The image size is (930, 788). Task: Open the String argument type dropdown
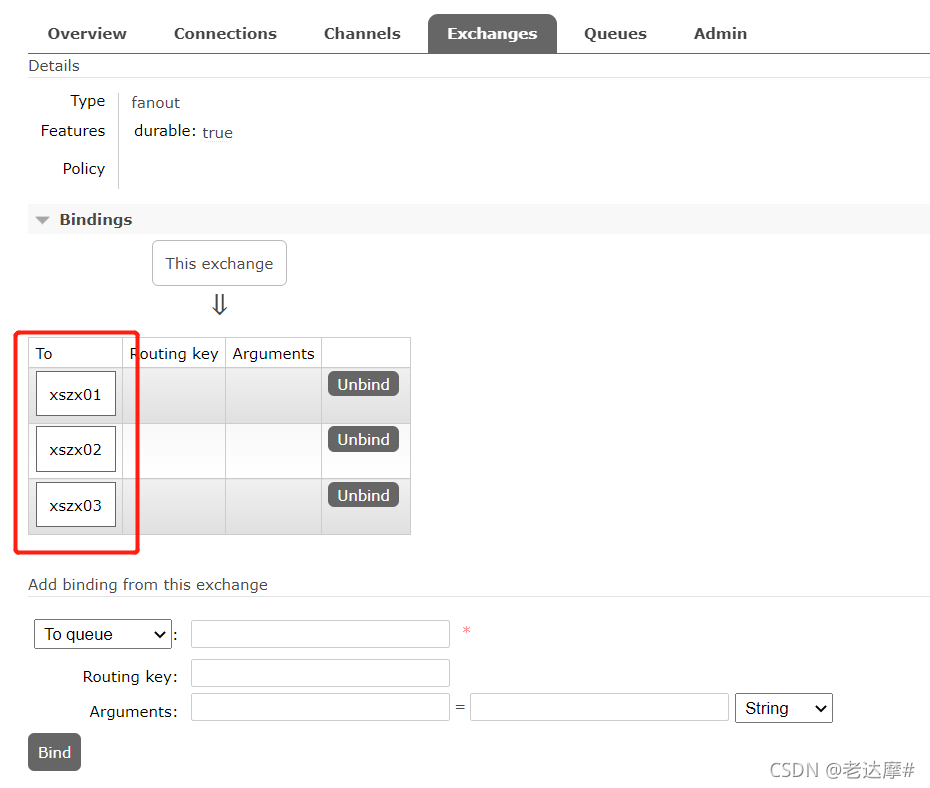coord(784,708)
